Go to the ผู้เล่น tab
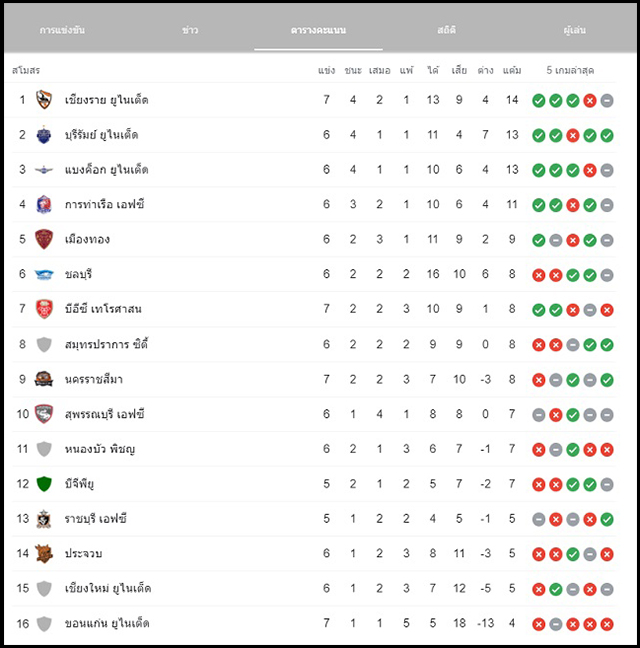The image size is (640, 648). [574, 30]
